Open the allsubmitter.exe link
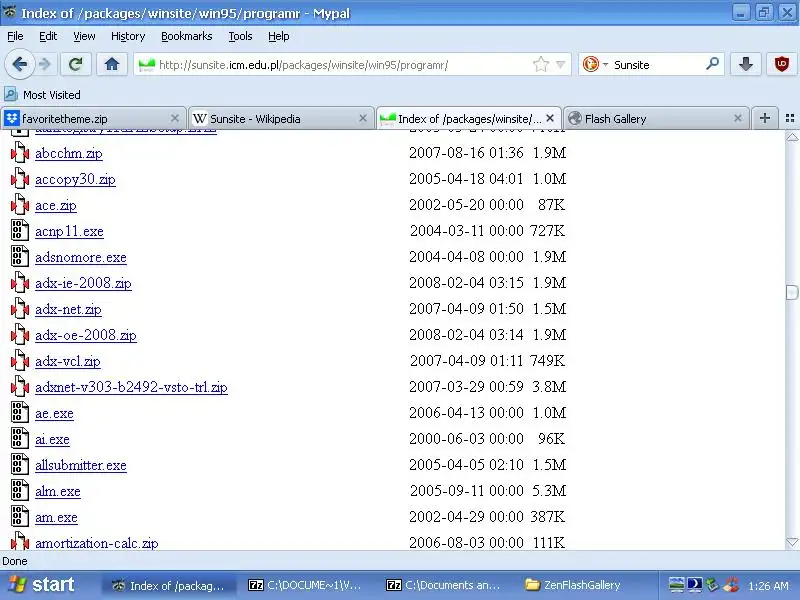 (x=81, y=465)
